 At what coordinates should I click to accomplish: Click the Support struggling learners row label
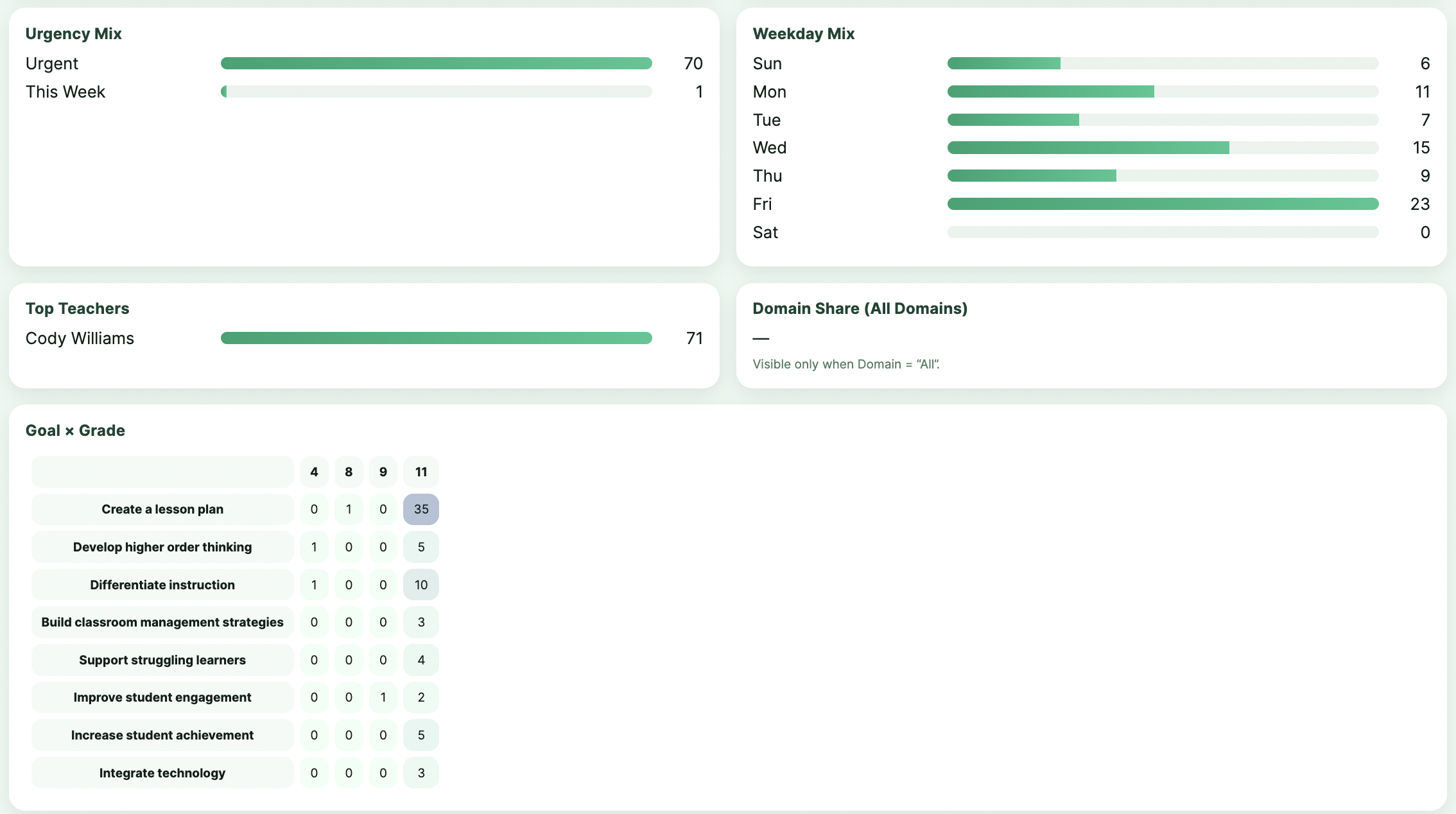point(162,660)
